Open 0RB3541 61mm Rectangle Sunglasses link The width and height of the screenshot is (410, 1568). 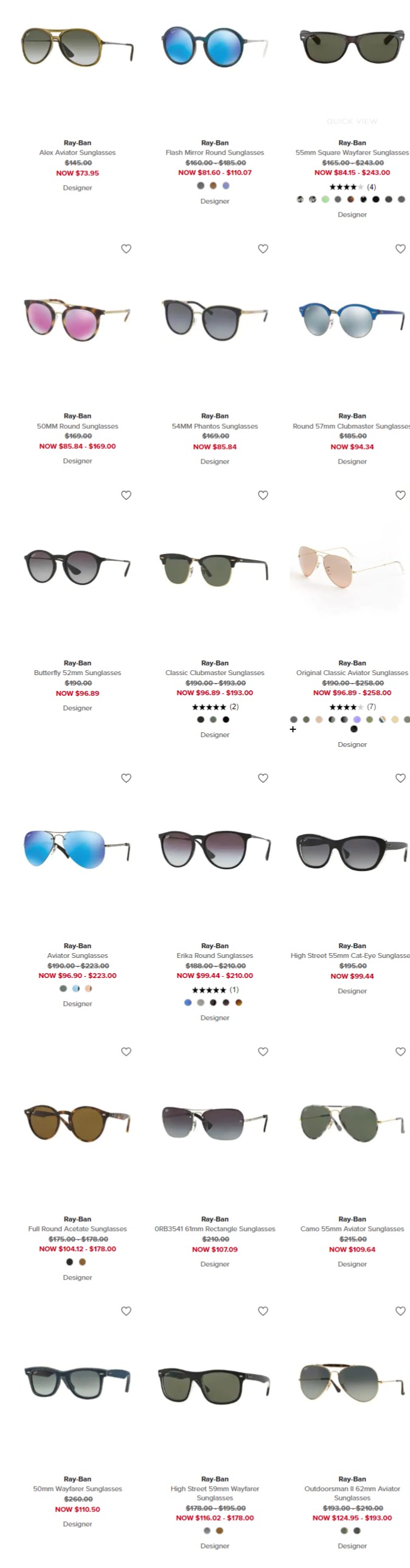click(215, 1229)
